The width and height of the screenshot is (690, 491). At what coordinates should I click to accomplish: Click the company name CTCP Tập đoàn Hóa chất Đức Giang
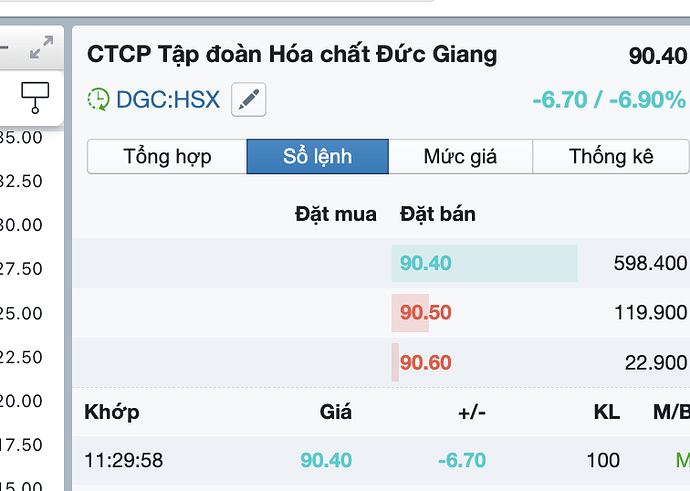[292, 55]
